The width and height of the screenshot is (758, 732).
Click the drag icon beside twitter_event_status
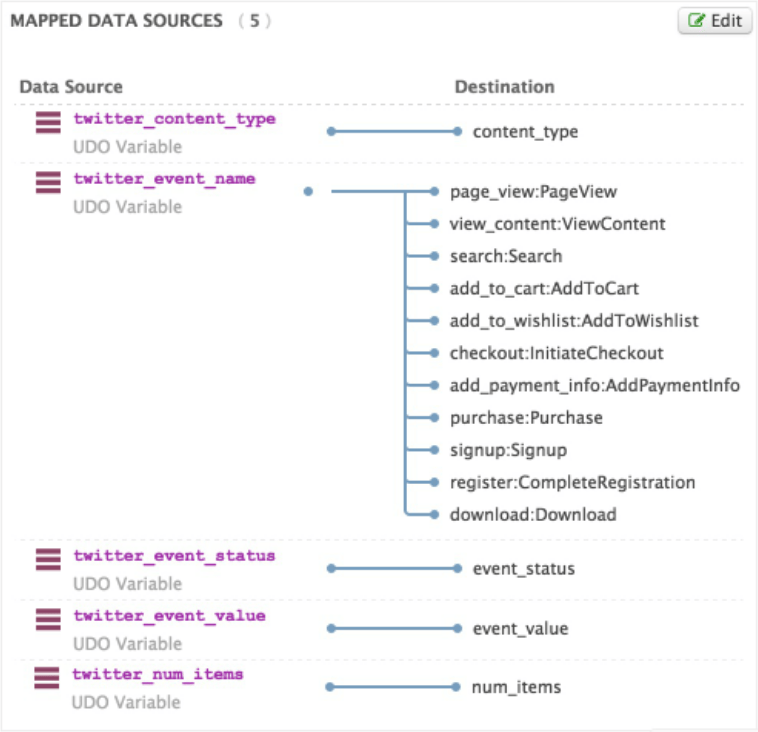[48, 559]
